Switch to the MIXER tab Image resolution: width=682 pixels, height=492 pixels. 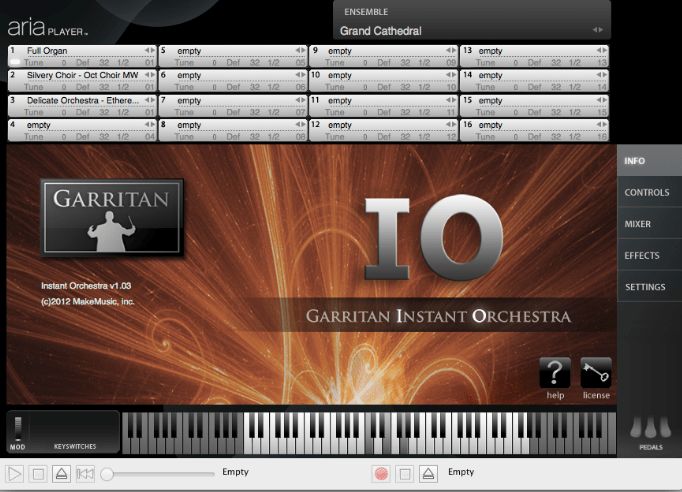(649, 224)
